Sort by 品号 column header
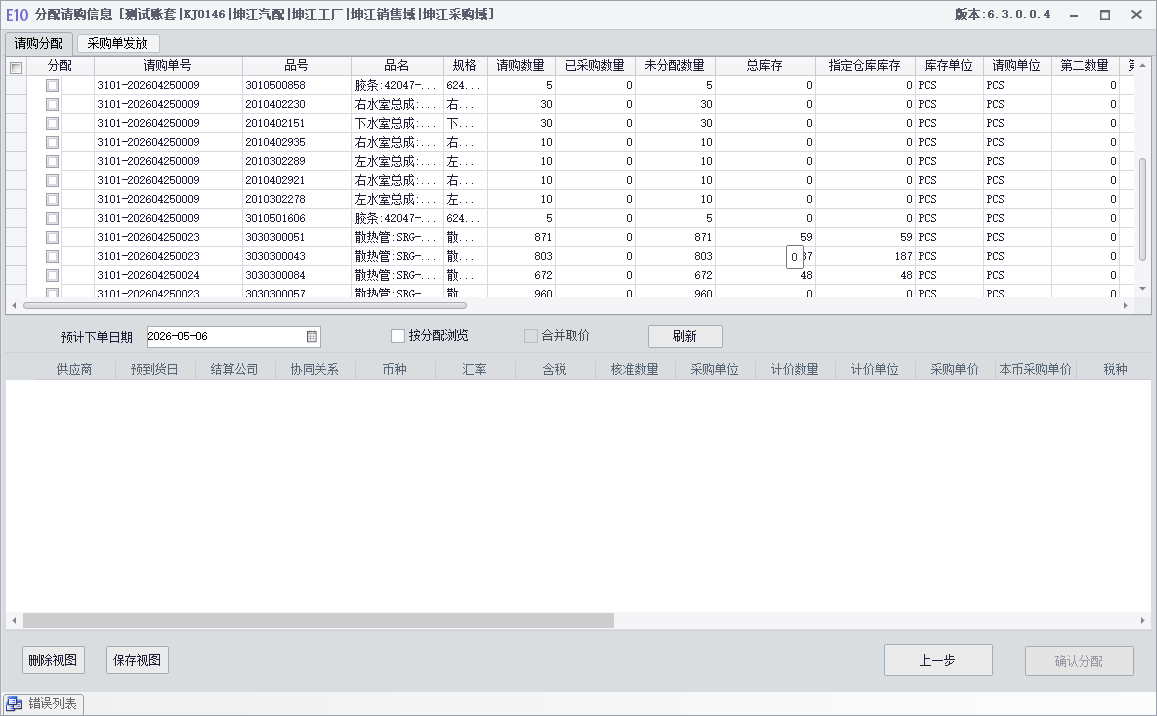Image resolution: width=1157 pixels, height=716 pixels. pos(297,66)
